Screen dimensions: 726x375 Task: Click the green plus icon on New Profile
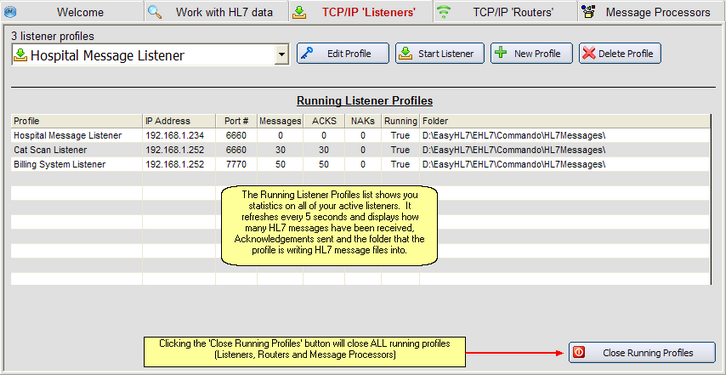click(x=501, y=53)
